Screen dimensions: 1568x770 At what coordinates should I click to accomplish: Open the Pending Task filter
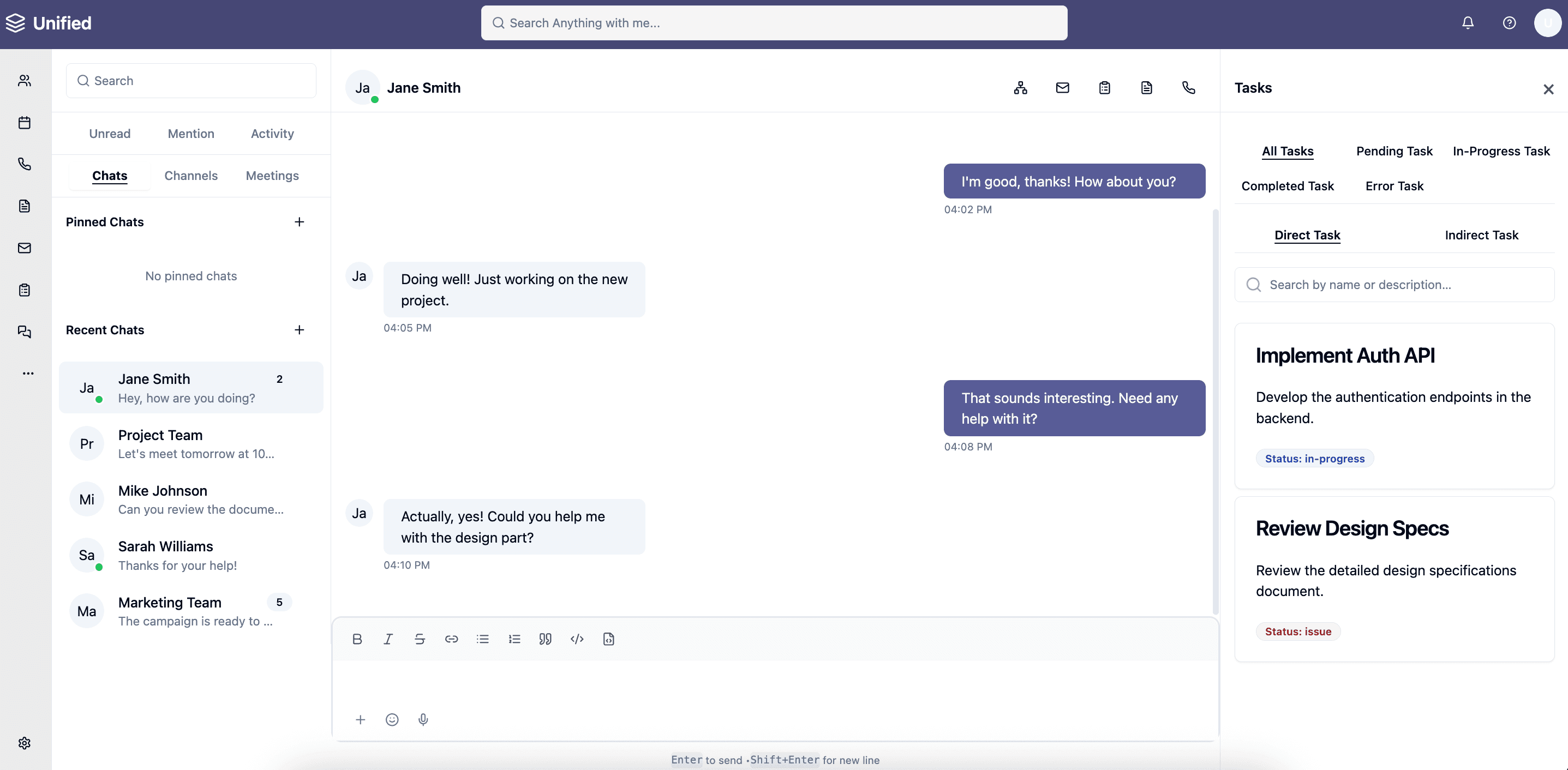point(1394,151)
